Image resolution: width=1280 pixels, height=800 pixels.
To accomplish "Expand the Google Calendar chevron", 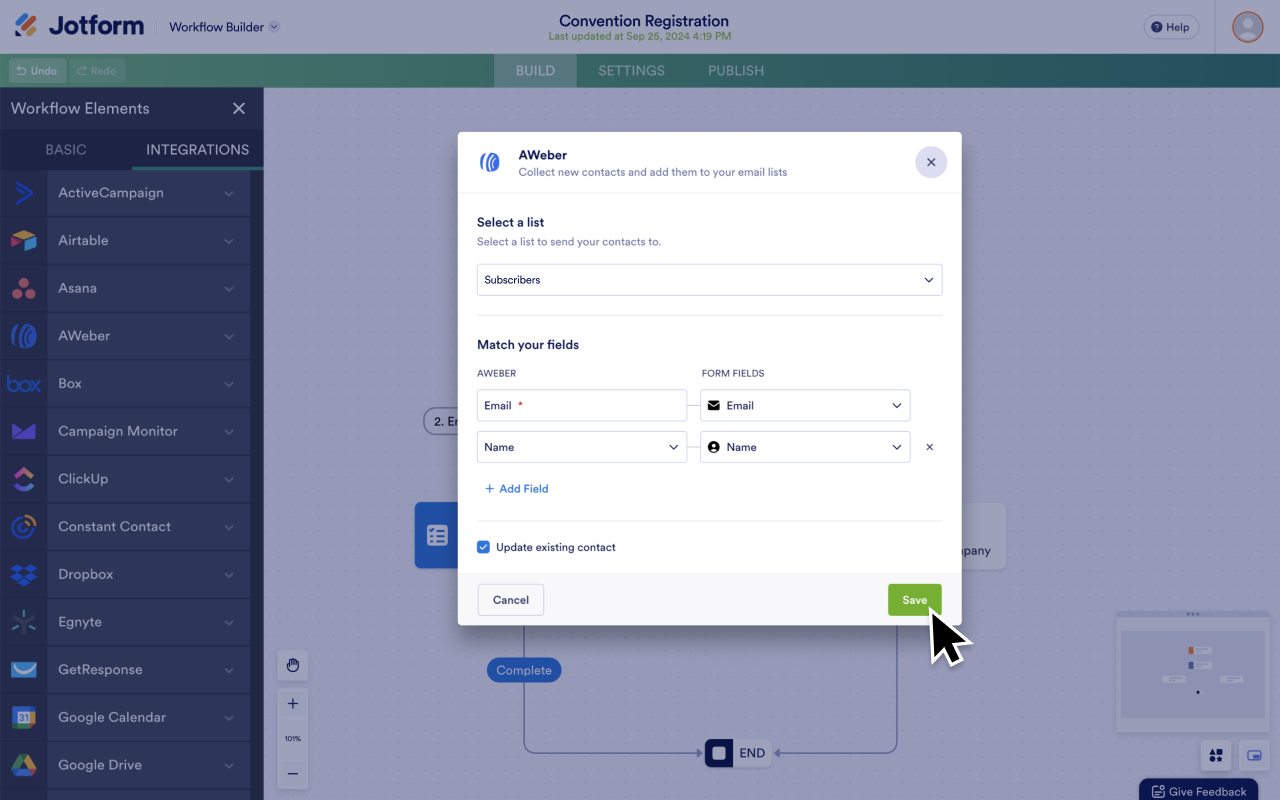I will 229,717.
